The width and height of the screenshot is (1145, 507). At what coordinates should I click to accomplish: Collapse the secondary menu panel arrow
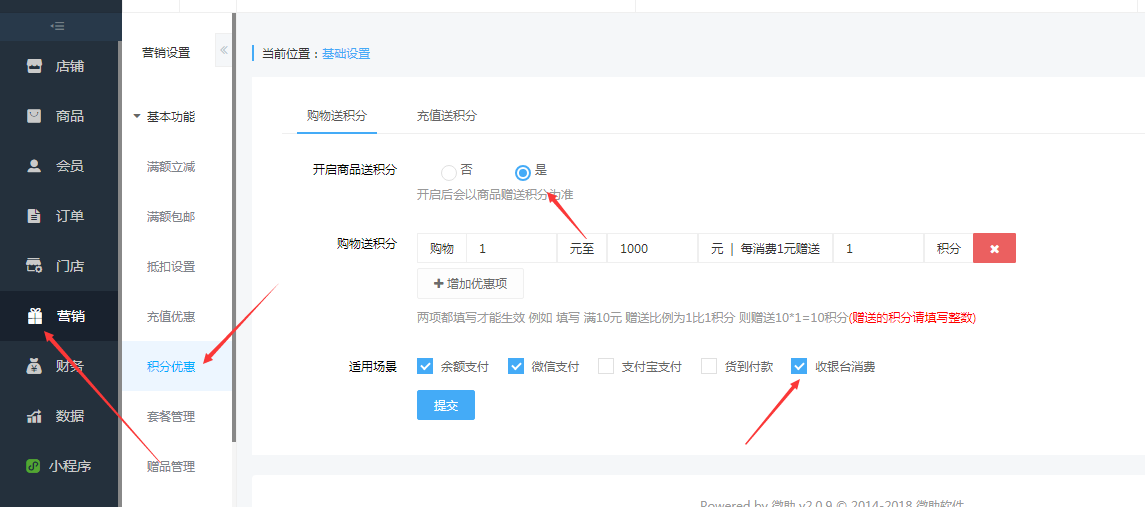[223, 50]
